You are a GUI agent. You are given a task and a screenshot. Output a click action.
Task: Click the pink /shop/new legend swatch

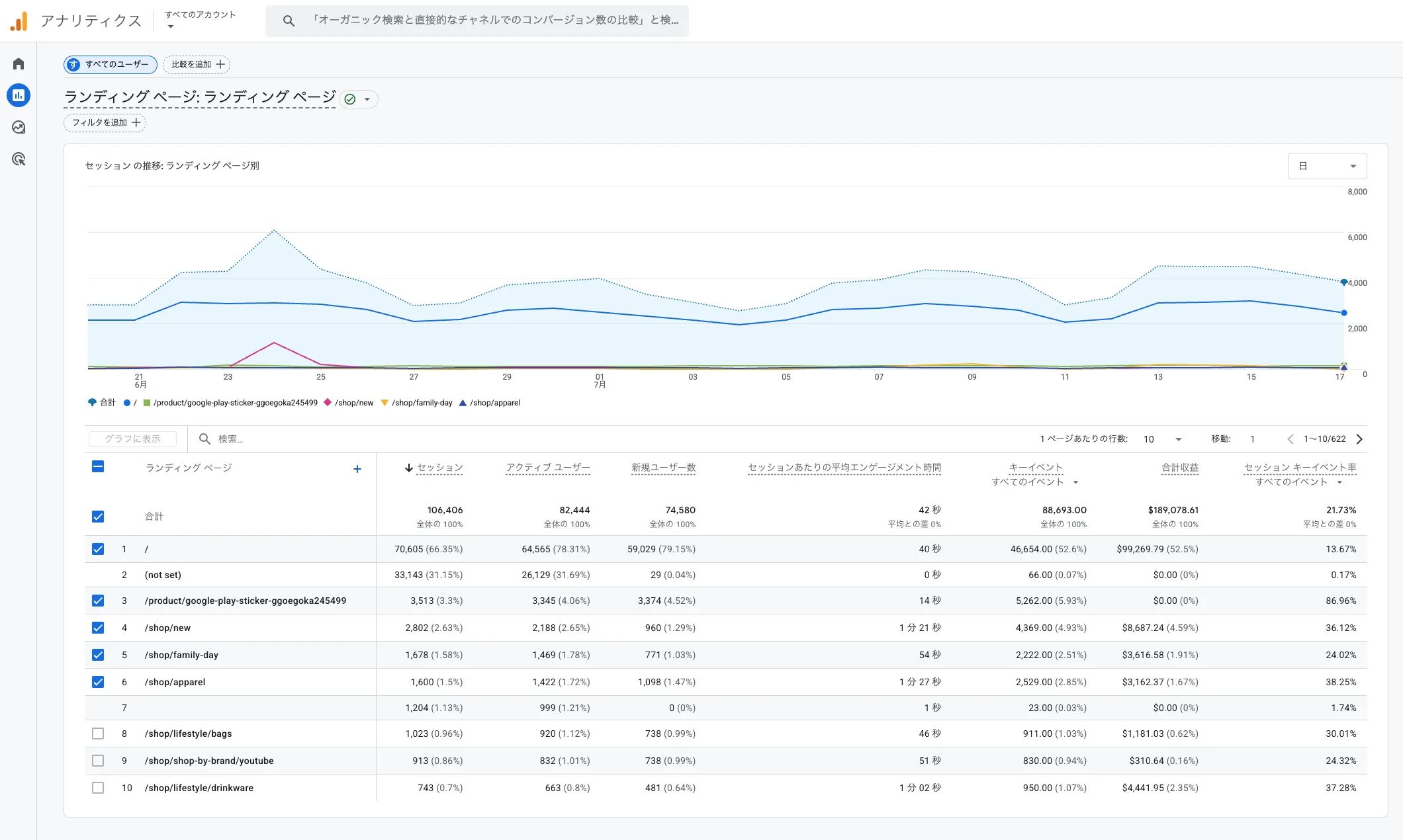click(328, 402)
